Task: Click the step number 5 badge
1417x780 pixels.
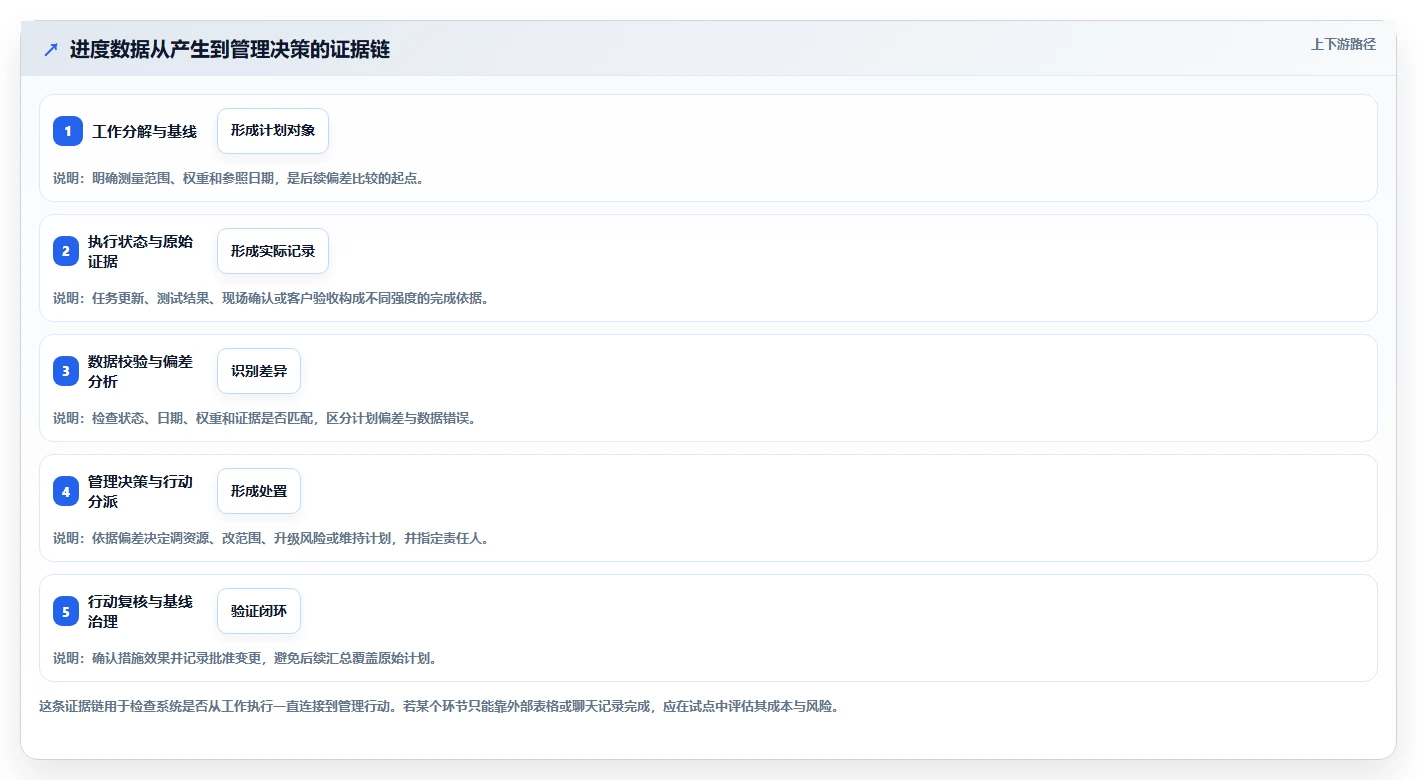Action: point(68,611)
